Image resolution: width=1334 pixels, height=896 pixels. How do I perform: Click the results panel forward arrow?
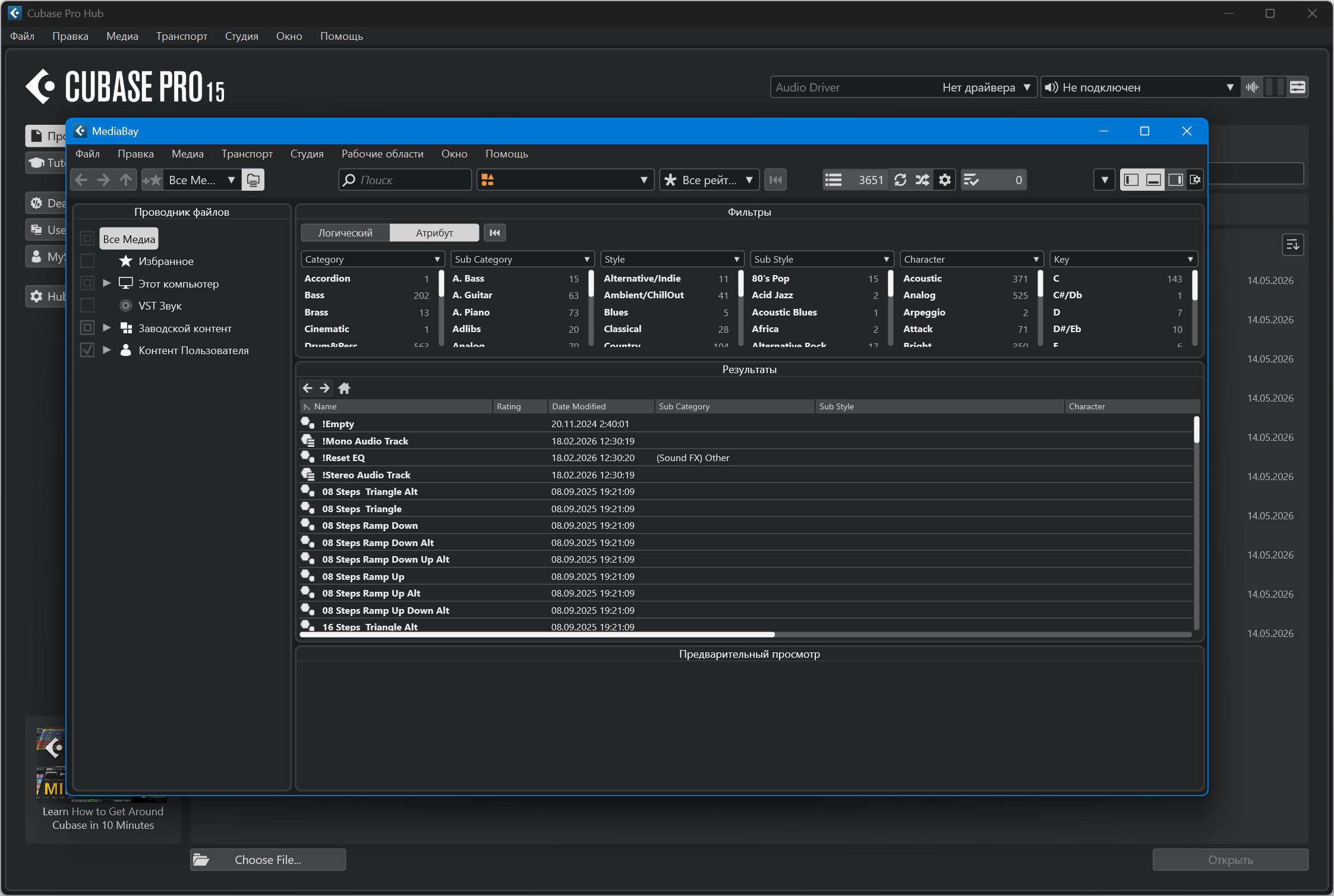click(325, 388)
